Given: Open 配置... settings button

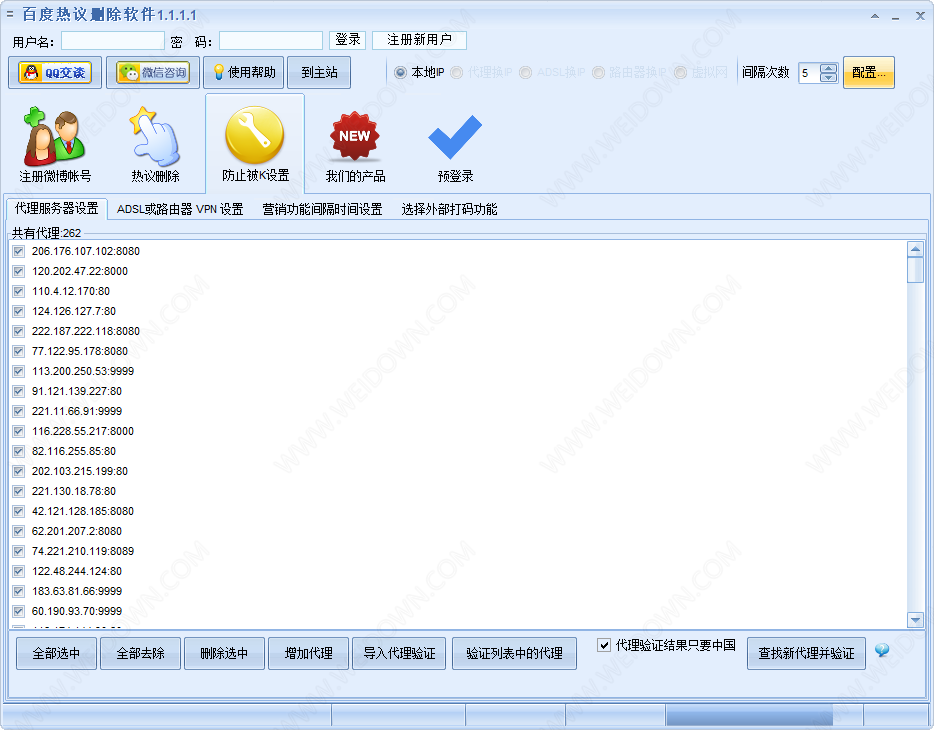Looking at the screenshot, I should pyautogui.click(x=868, y=73).
